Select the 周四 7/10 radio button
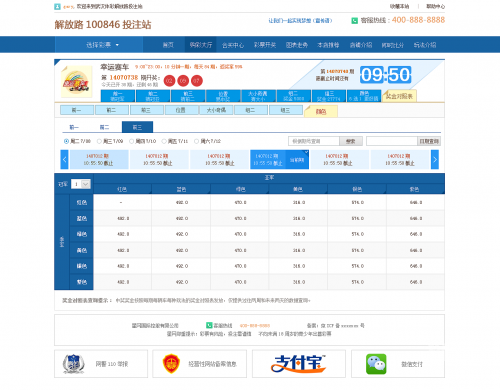This screenshot has height=390, width=500. [x=131, y=141]
